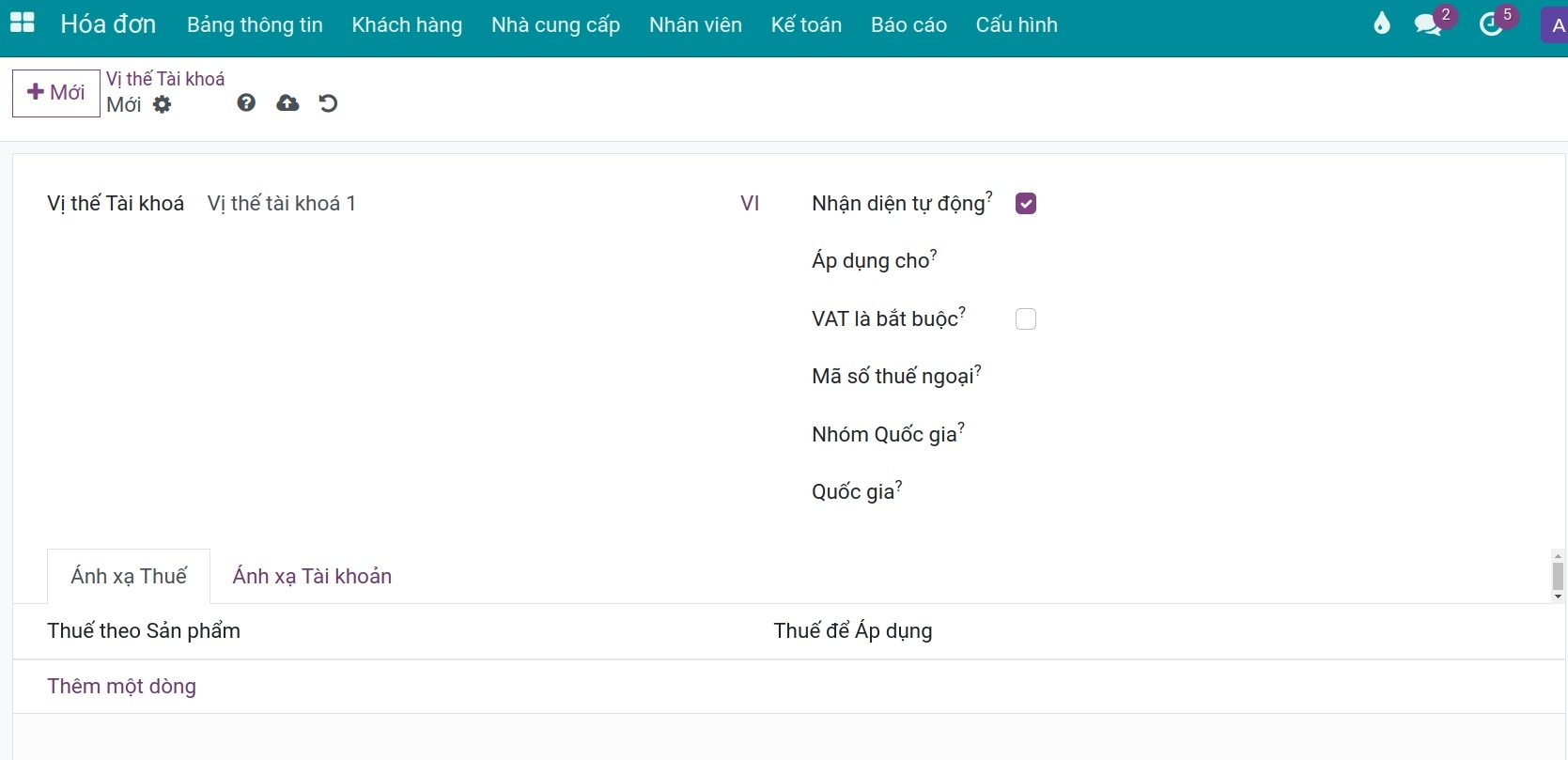Viewport: 1568px width, 760px height.
Task: Open the Kế toán menu
Action: tap(807, 25)
